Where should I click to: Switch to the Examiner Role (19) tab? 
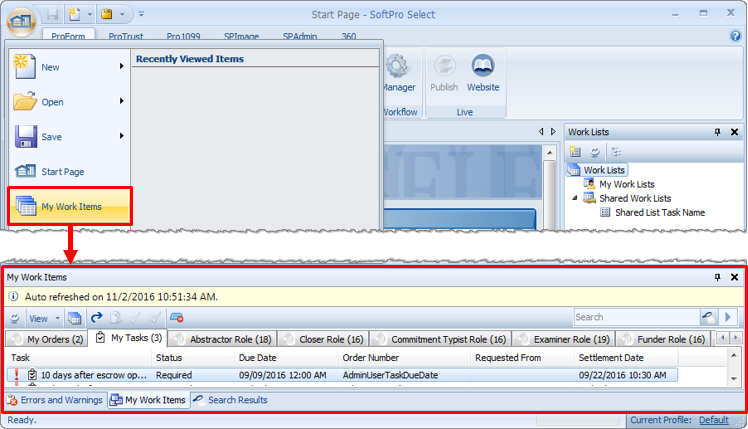coord(563,339)
